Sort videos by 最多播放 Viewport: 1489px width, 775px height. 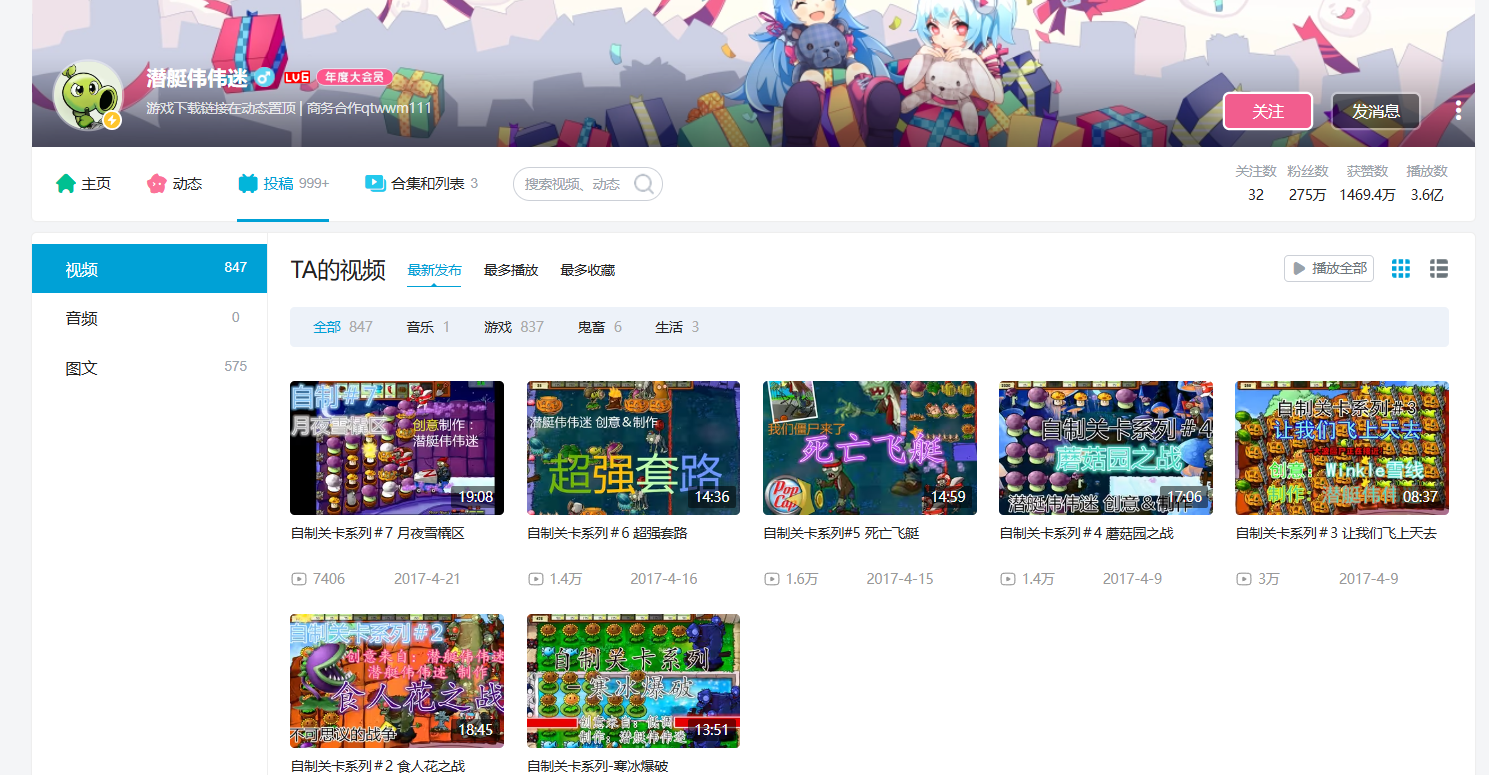tap(511, 270)
